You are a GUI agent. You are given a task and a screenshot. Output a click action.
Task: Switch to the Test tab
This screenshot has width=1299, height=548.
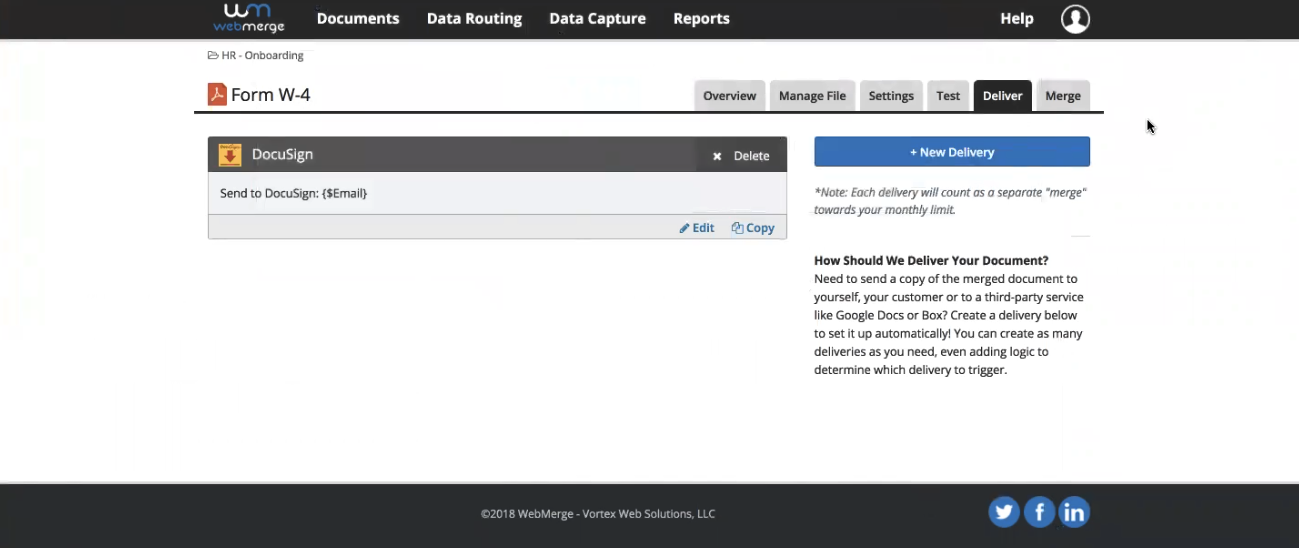click(x=948, y=96)
